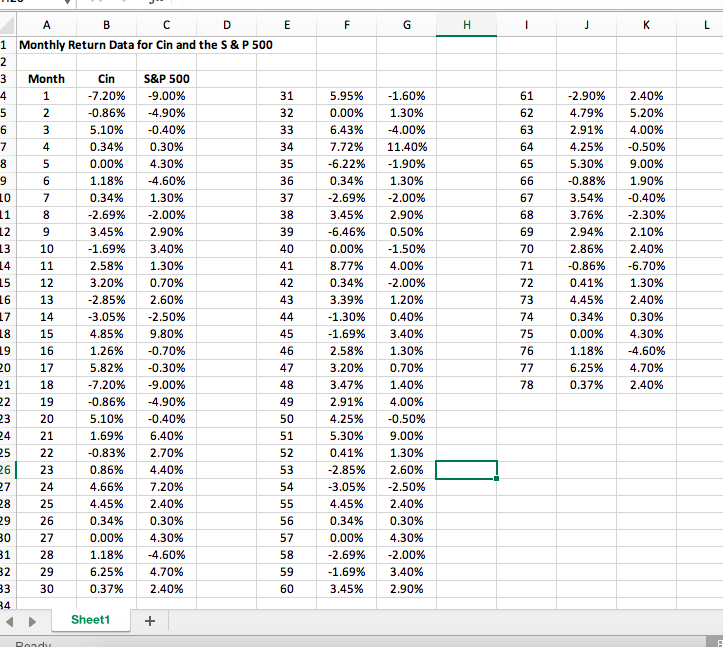Viewport: 723px width, 647px height.
Task: Select row 26 header
Action: click(7, 470)
